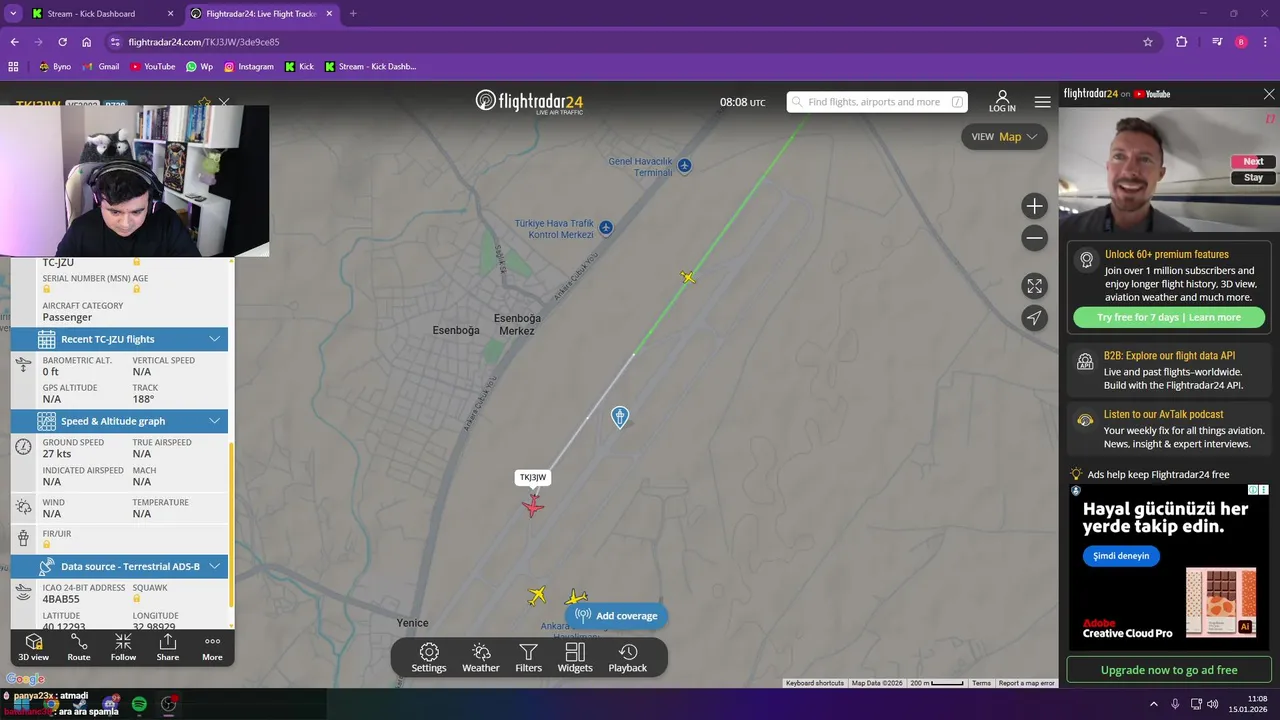
Task: Zoom out on the map
Action: [1035, 238]
